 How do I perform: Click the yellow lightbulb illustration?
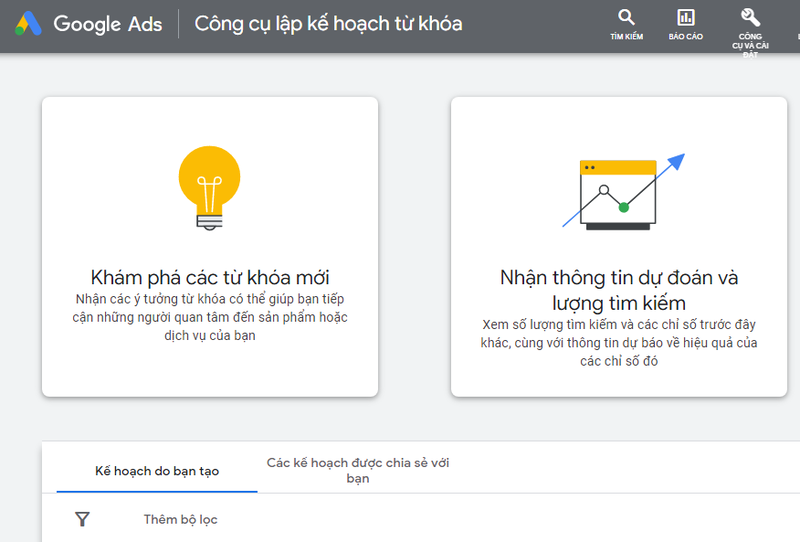pyautogui.click(x=209, y=188)
